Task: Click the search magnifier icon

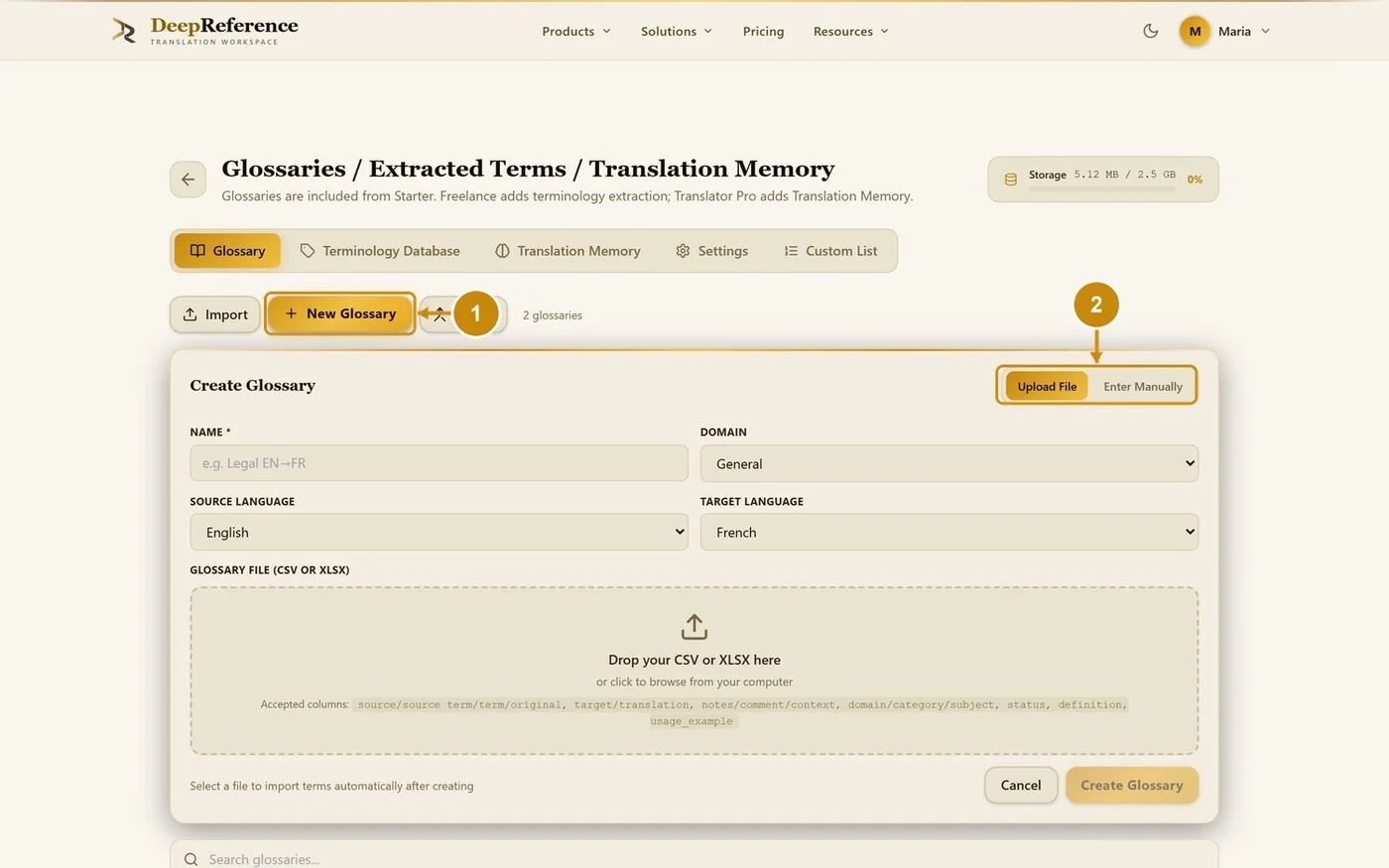Action: [191, 859]
